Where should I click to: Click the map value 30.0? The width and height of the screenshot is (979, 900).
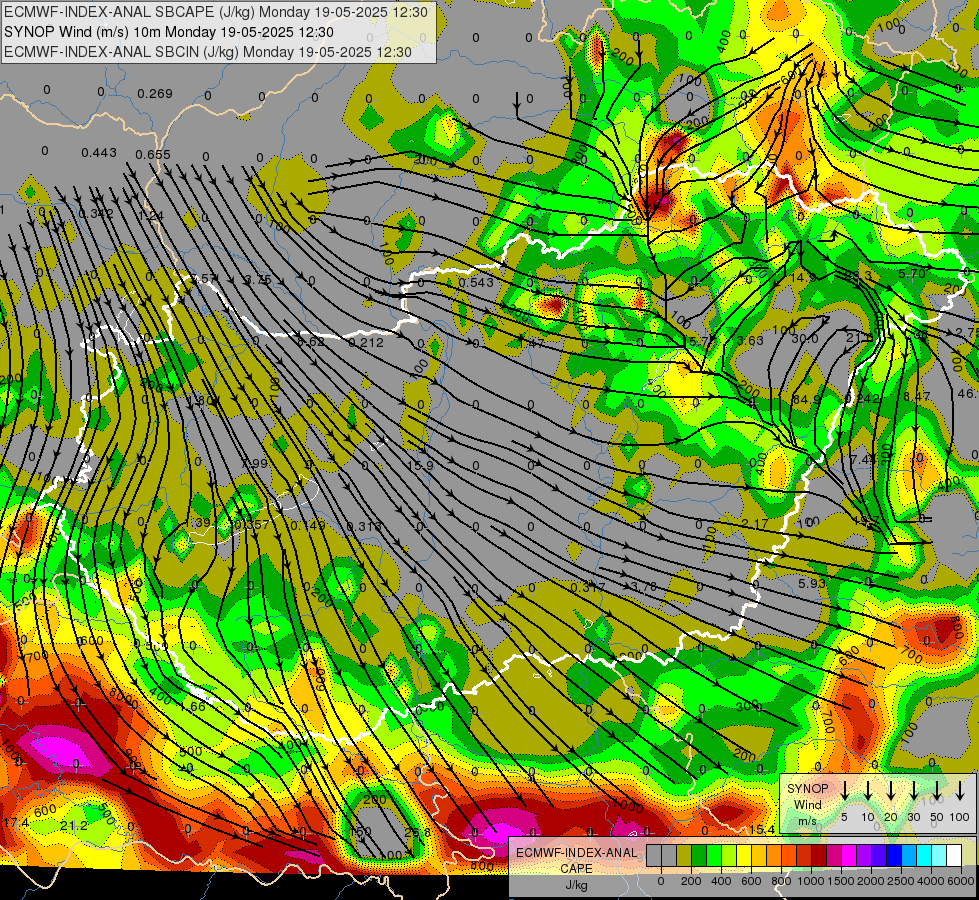(x=805, y=339)
